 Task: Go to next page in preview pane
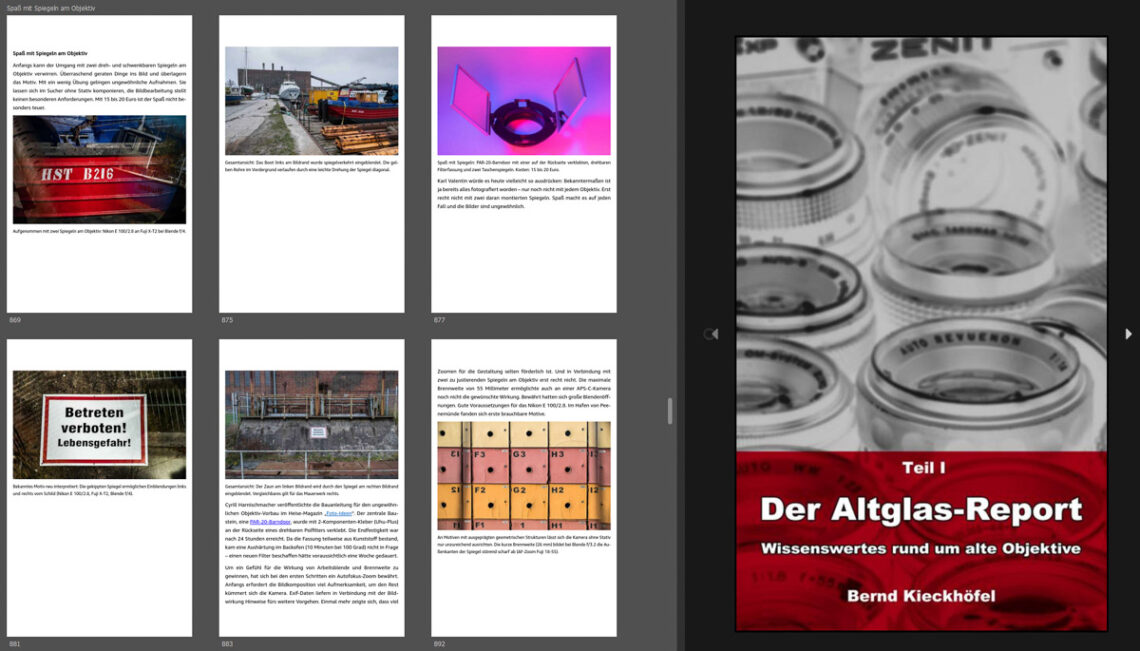coord(1128,334)
